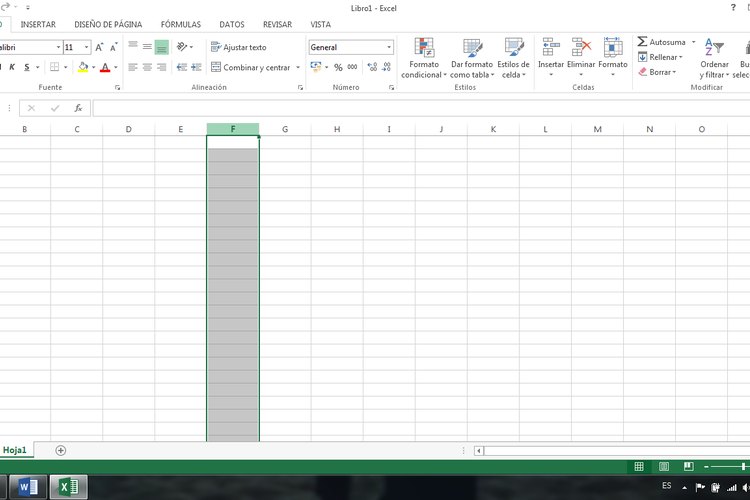Open Dar formato como tabla
This screenshot has width=750, height=500.
[472, 48]
